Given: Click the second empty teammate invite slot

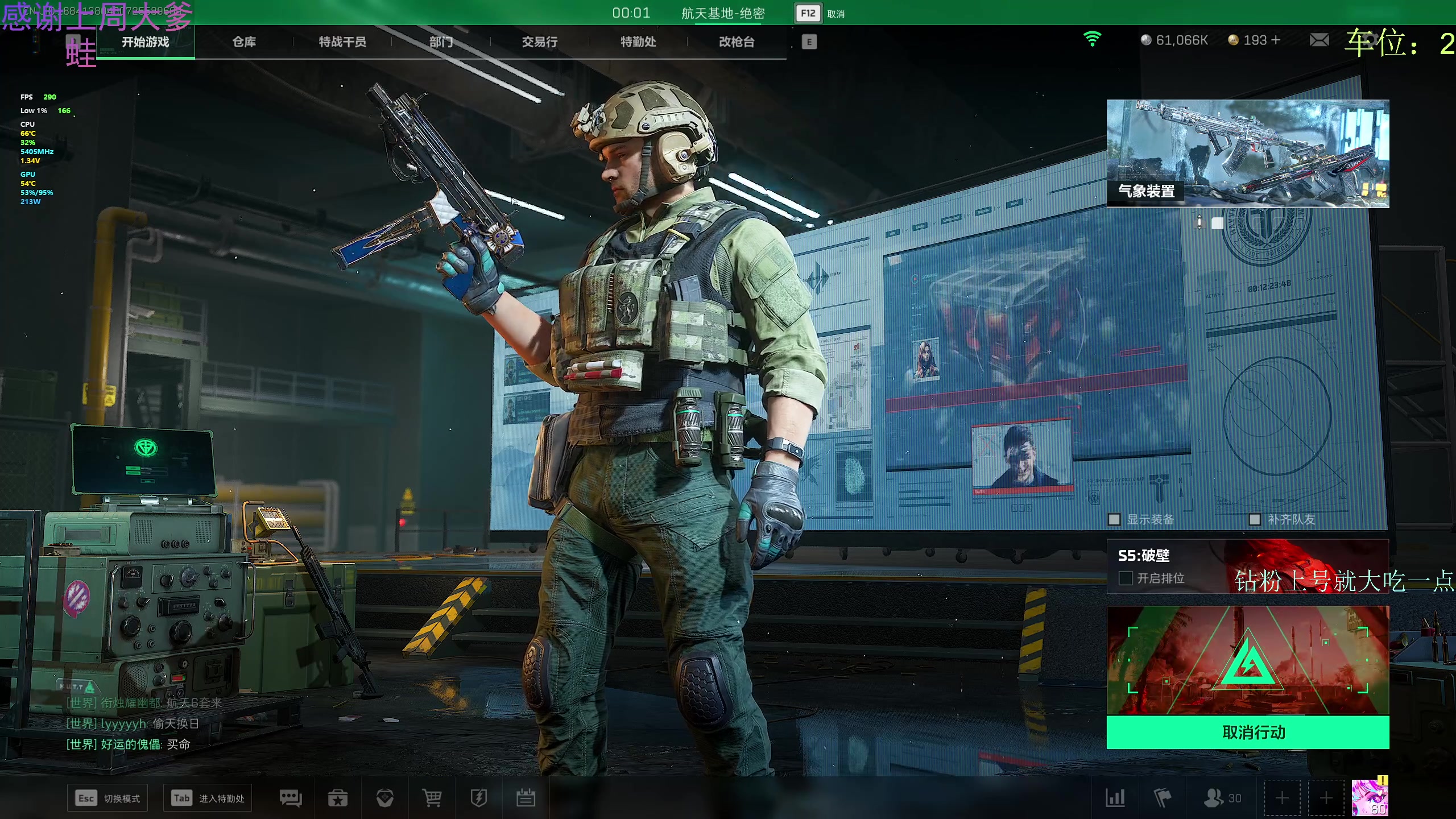Looking at the screenshot, I should pos(1326,798).
